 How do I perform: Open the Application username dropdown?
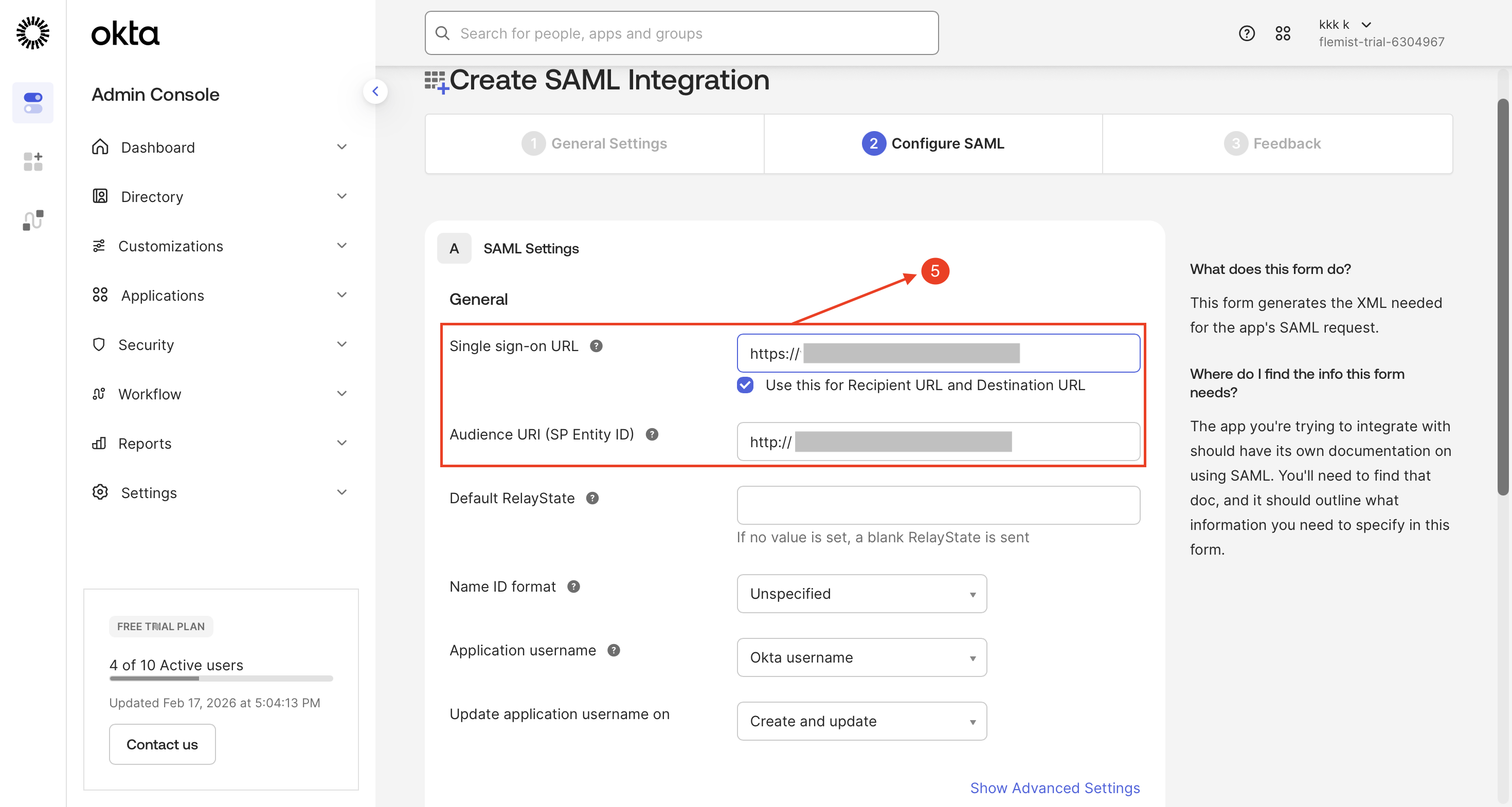pyautogui.click(x=861, y=657)
